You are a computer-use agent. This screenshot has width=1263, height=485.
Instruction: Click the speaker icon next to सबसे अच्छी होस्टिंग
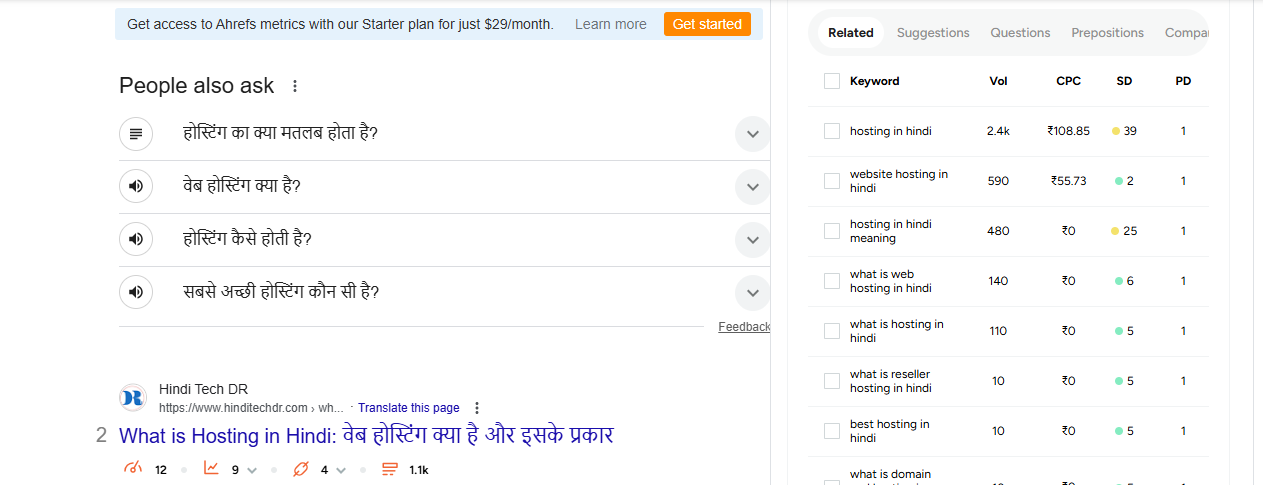pos(136,292)
